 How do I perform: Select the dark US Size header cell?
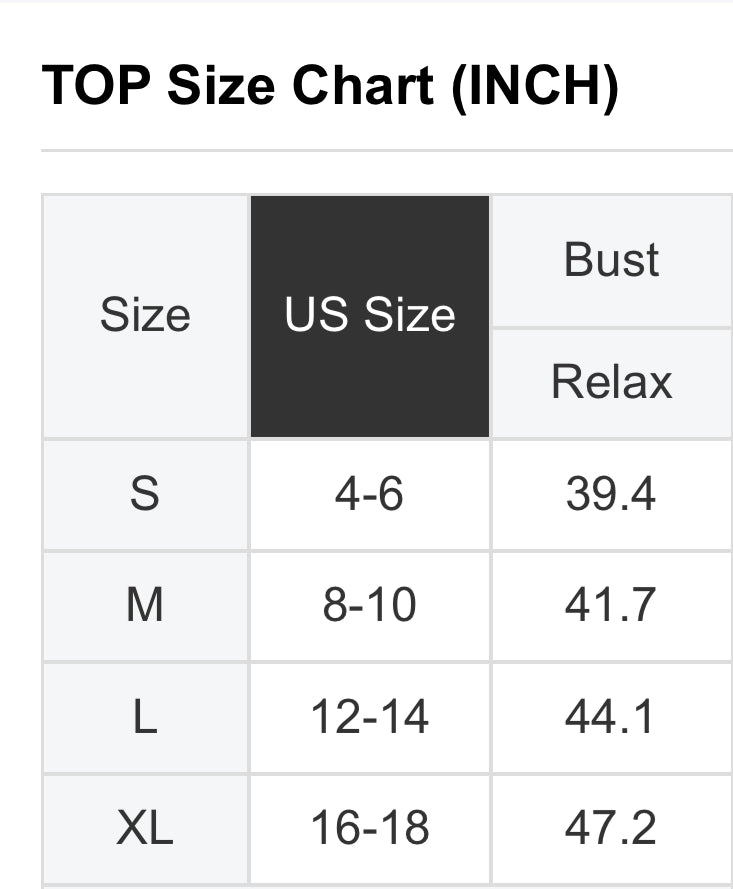point(370,316)
